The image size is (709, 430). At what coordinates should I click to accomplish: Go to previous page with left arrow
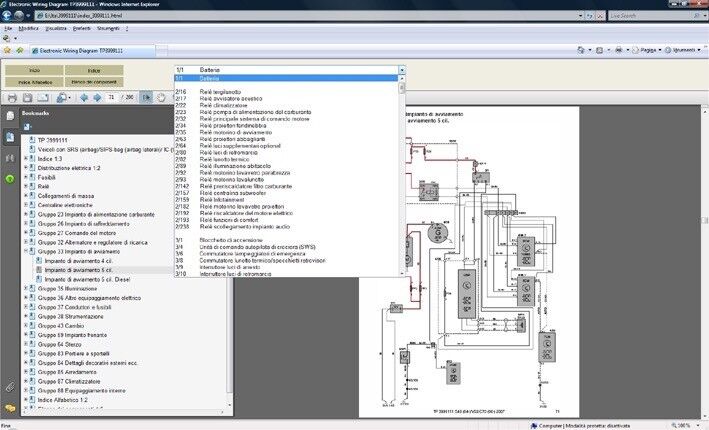[x=83, y=97]
